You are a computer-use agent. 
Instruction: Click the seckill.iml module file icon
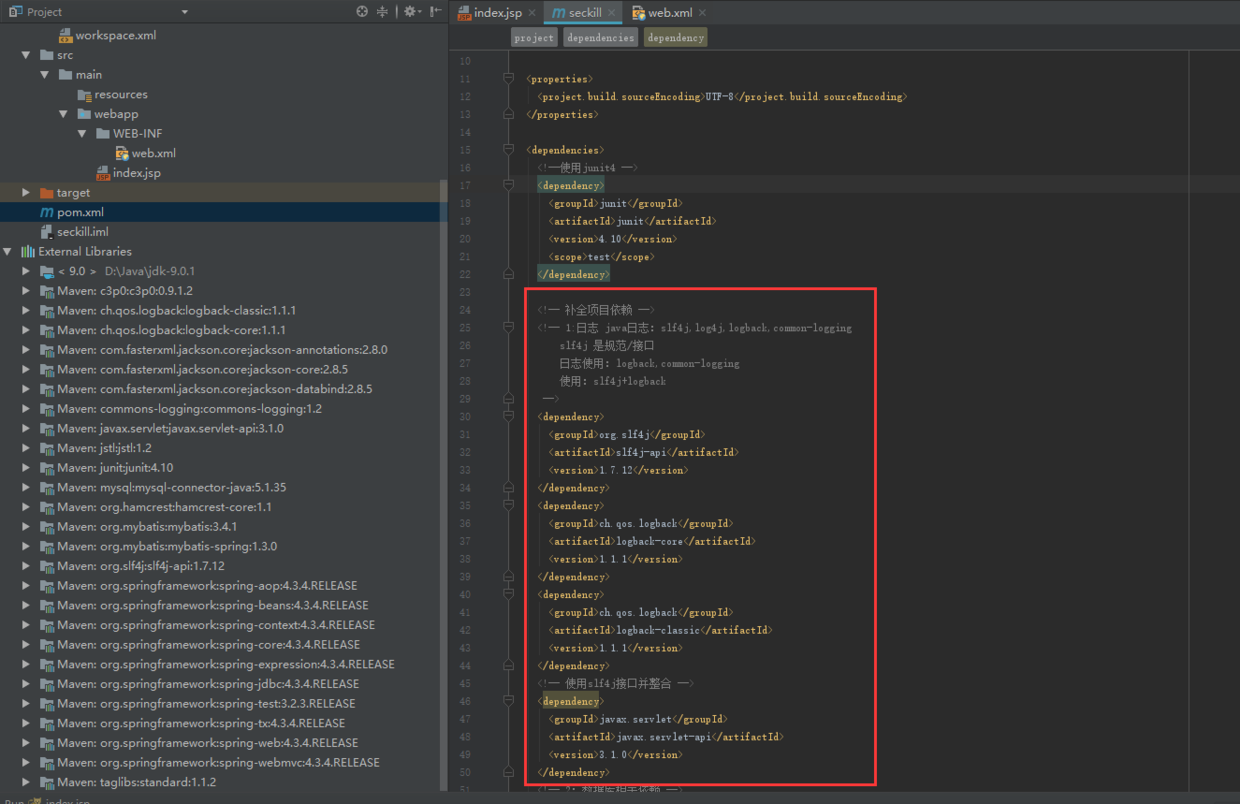click(46, 232)
